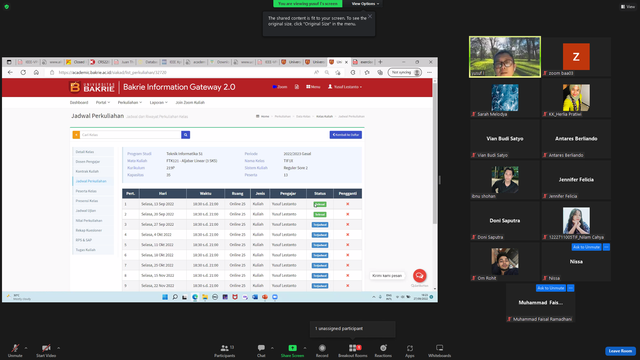Open the Menu grid in the header
640x360 pixels.
coord(313,87)
